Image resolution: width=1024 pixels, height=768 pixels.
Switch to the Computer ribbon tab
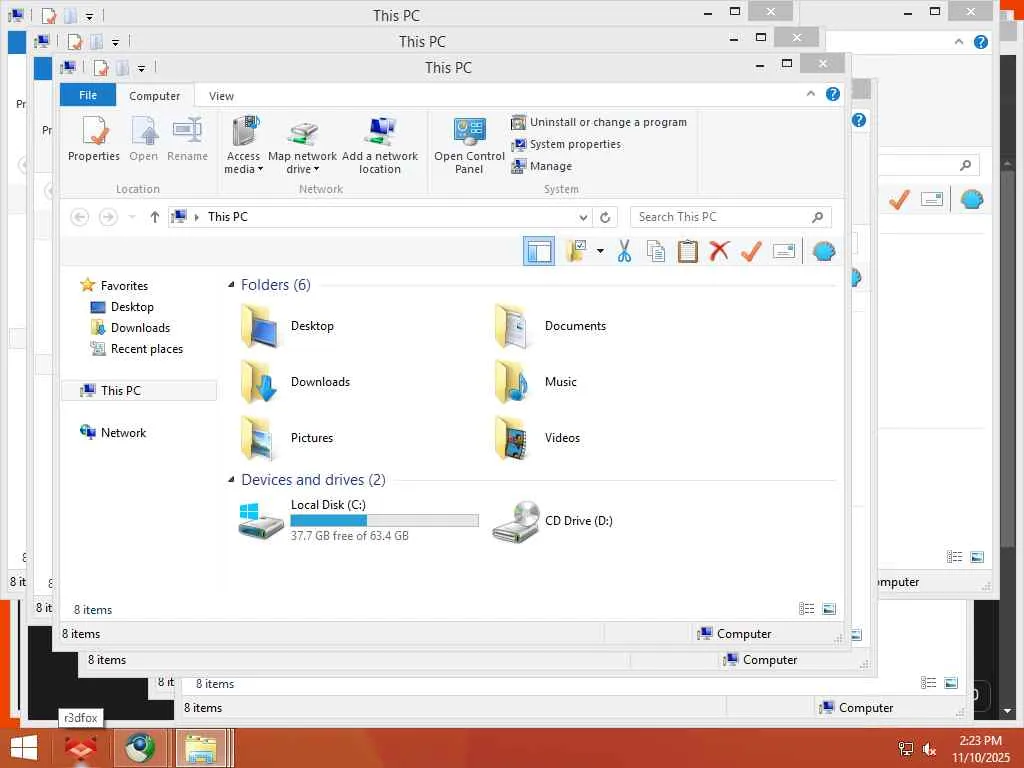pos(154,95)
